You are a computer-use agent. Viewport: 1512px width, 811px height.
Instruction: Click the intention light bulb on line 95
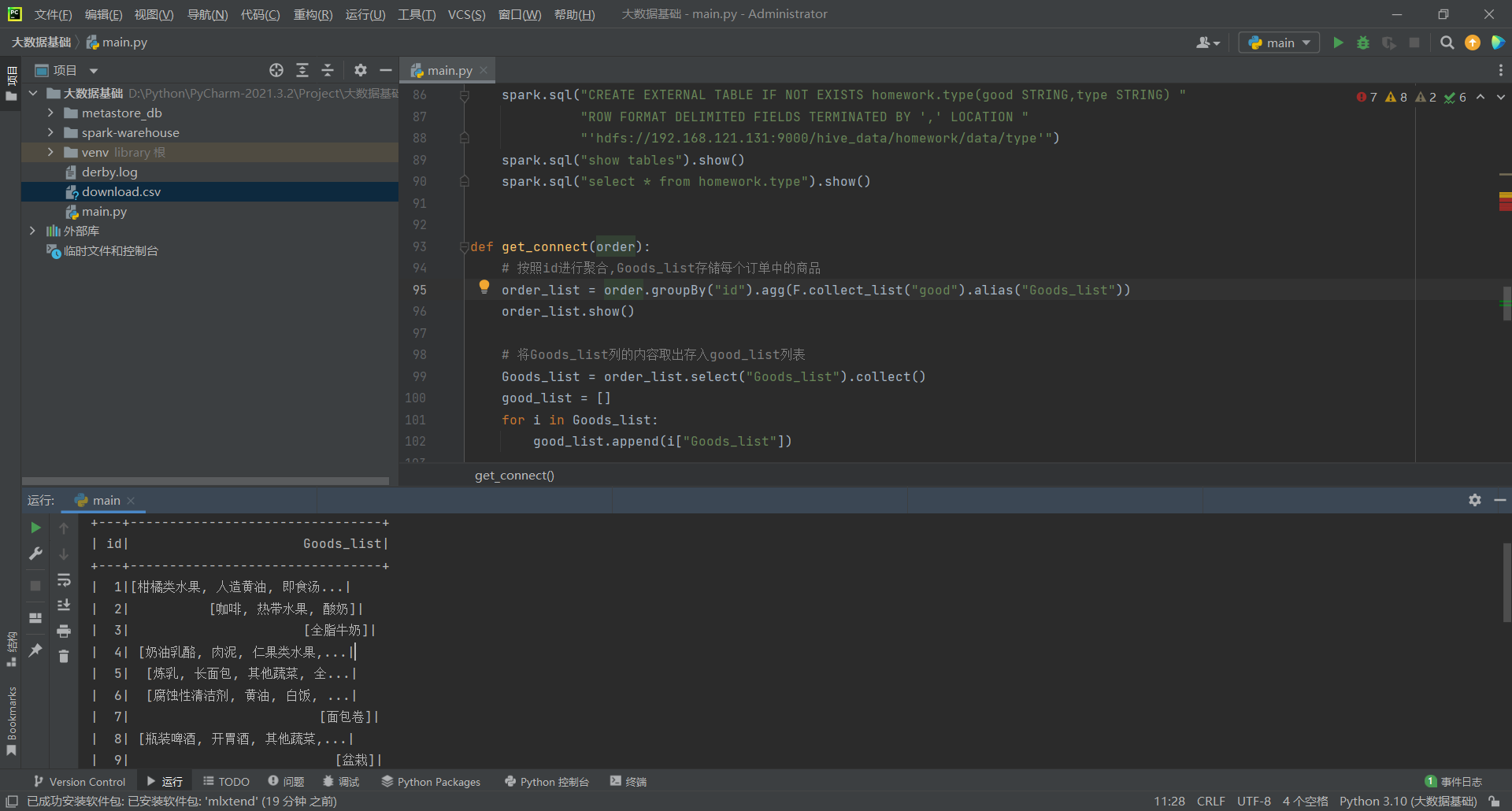(x=484, y=287)
